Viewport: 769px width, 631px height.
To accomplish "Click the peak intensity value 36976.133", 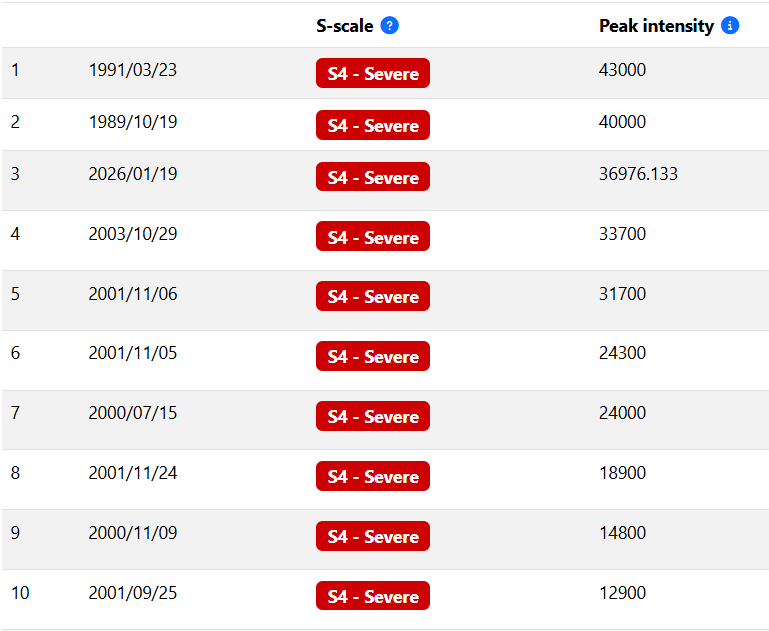I will [638, 174].
